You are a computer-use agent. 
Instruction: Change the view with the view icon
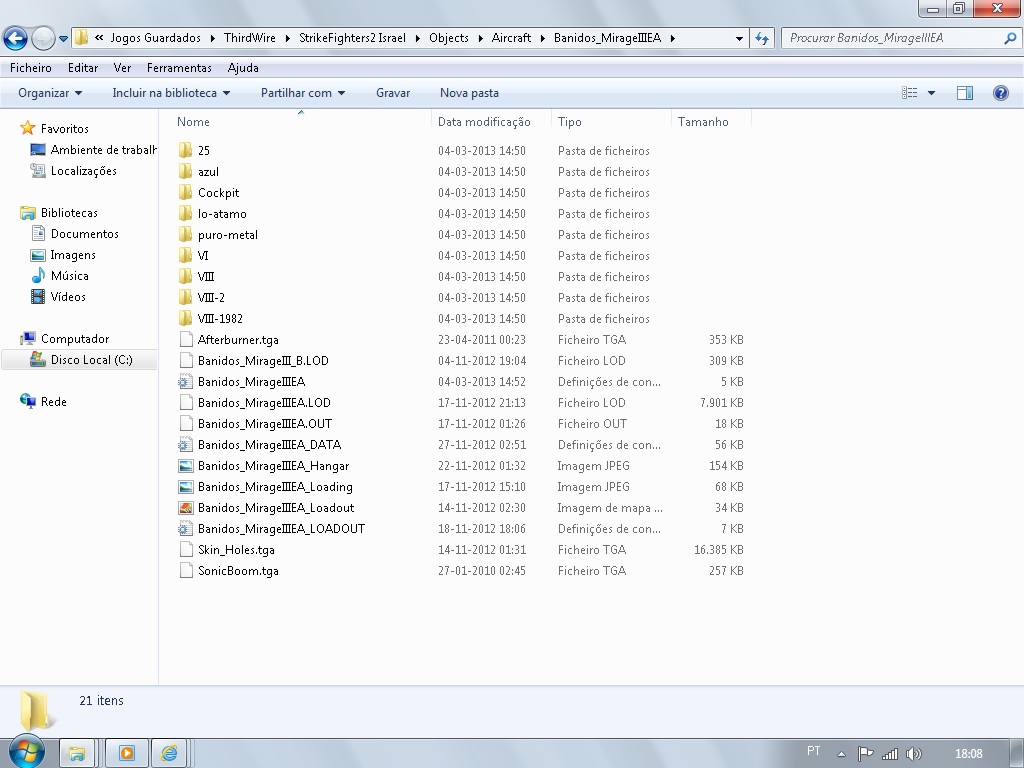[x=910, y=93]
